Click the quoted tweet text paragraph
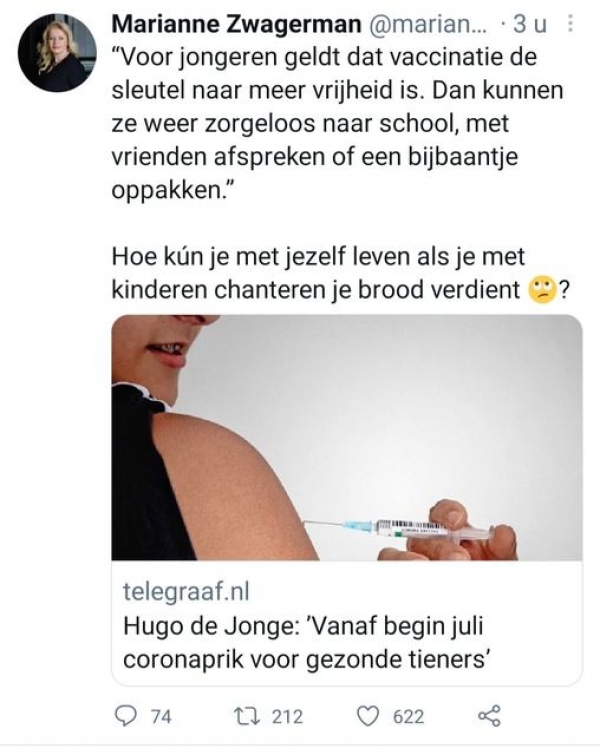This screenshot has height=755, width=600. click(337, 123)
